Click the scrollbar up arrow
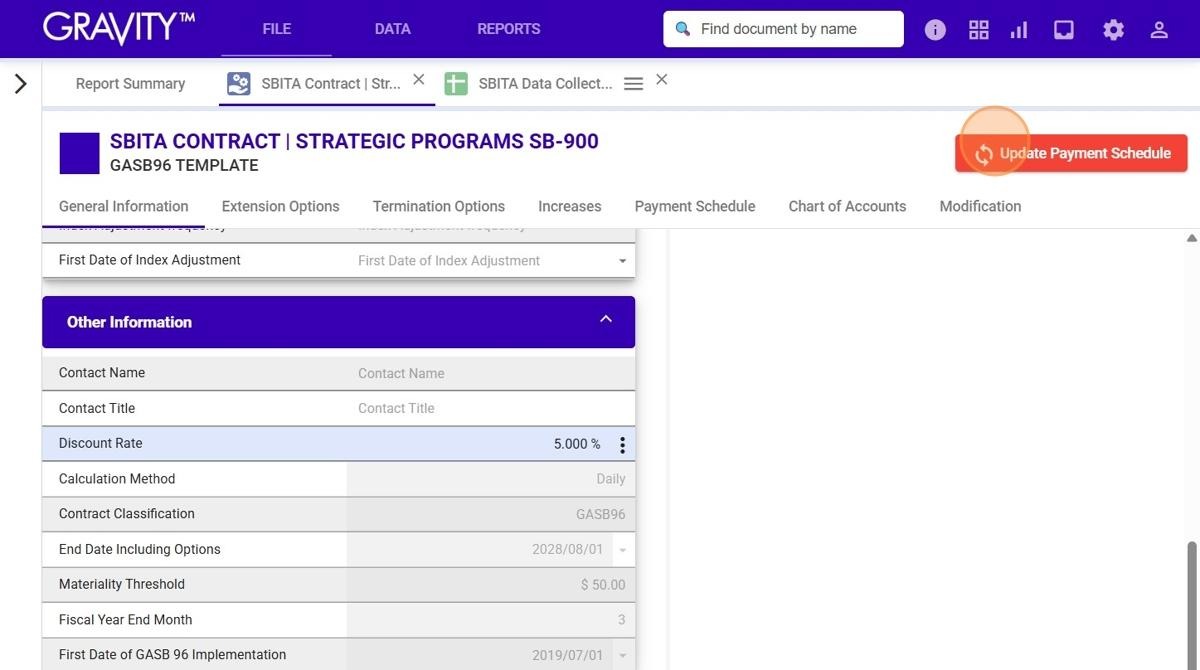The height and width of the screenshot is (670, 1200). tap(1191, 238)
